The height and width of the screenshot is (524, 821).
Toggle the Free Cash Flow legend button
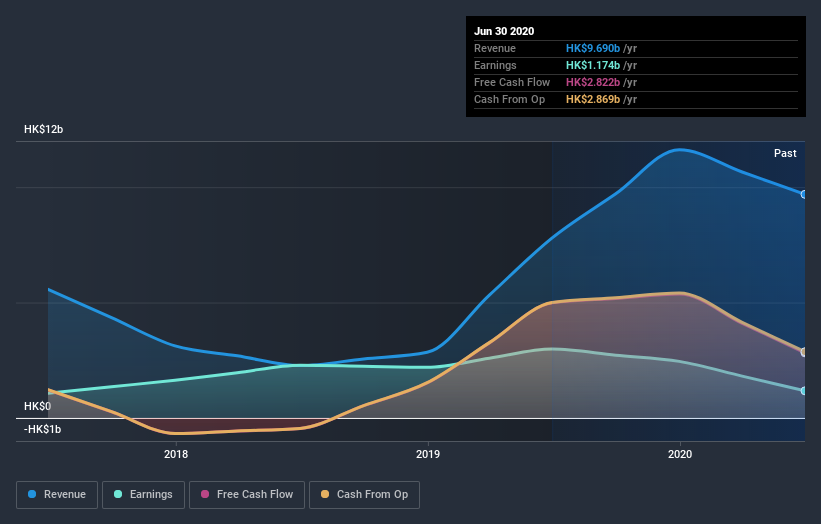click(247, 495)
